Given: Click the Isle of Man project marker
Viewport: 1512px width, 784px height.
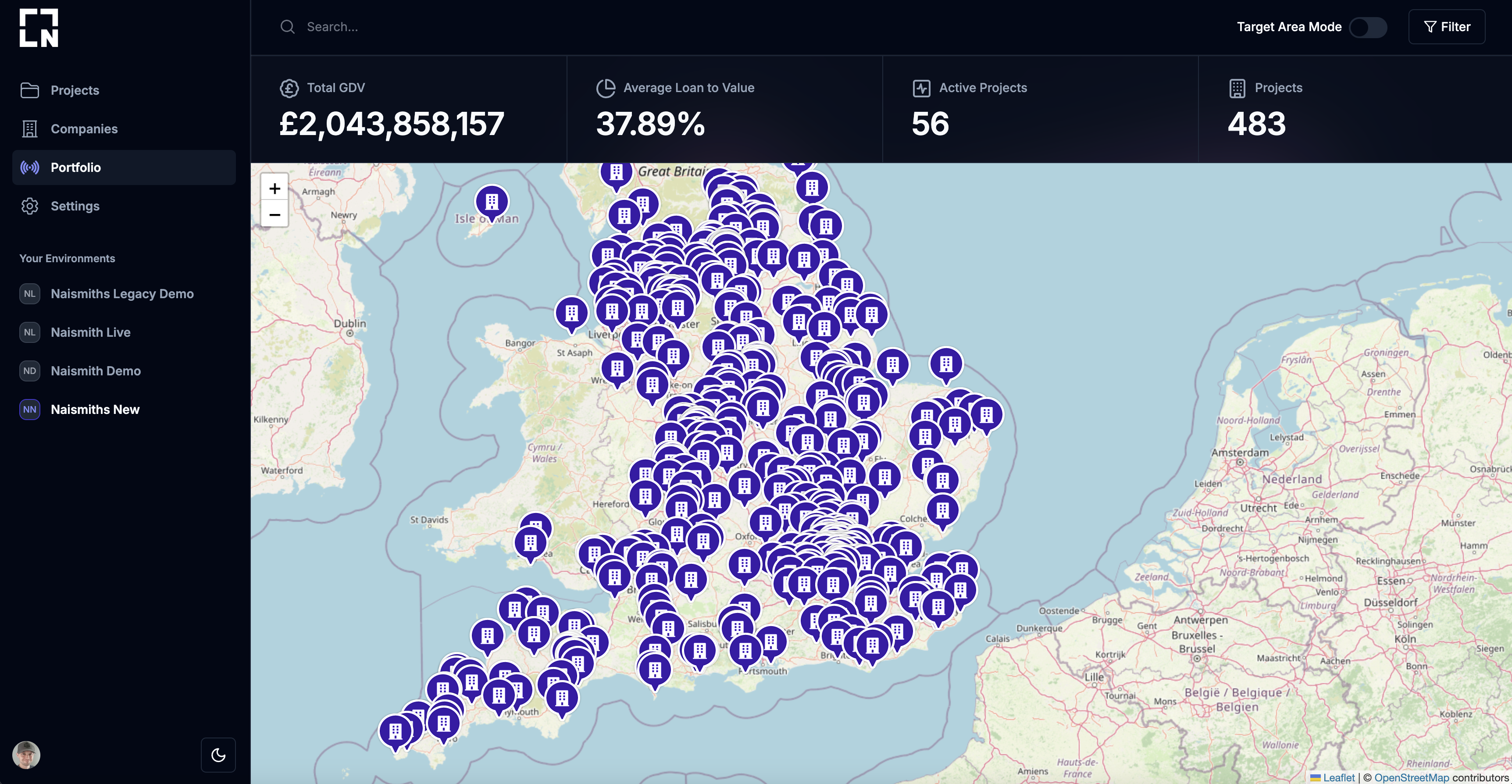Looking at the screenshot, I should [x=491, y=202].
